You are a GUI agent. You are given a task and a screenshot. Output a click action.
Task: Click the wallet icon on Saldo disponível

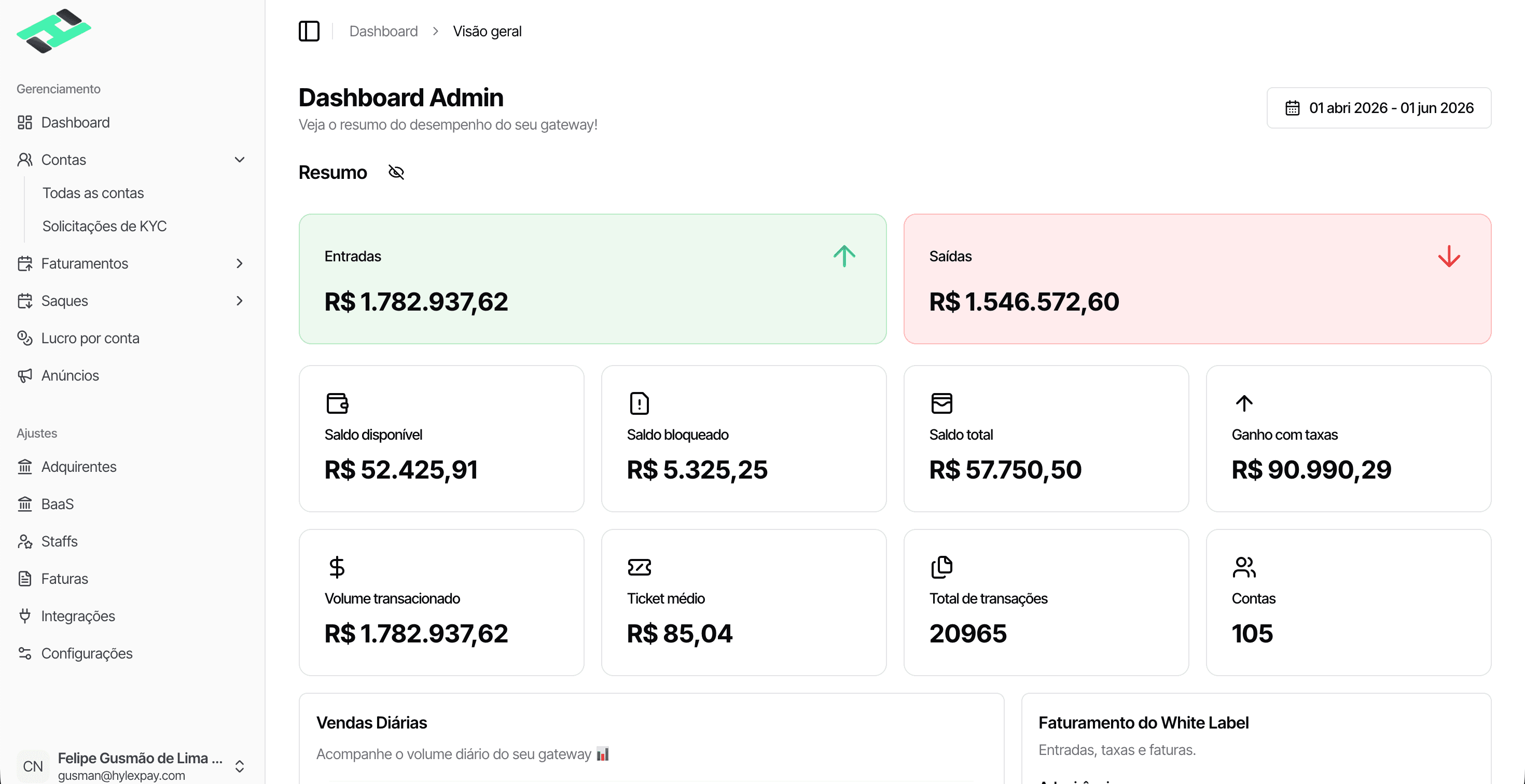click(x=337, y=403)
